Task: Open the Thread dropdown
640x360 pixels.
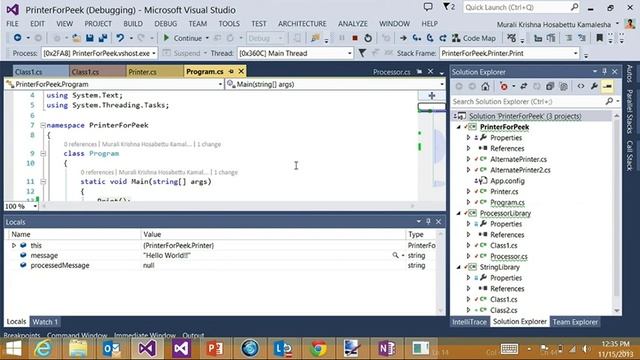Action: pyautogui.click(x=295, y=53)
